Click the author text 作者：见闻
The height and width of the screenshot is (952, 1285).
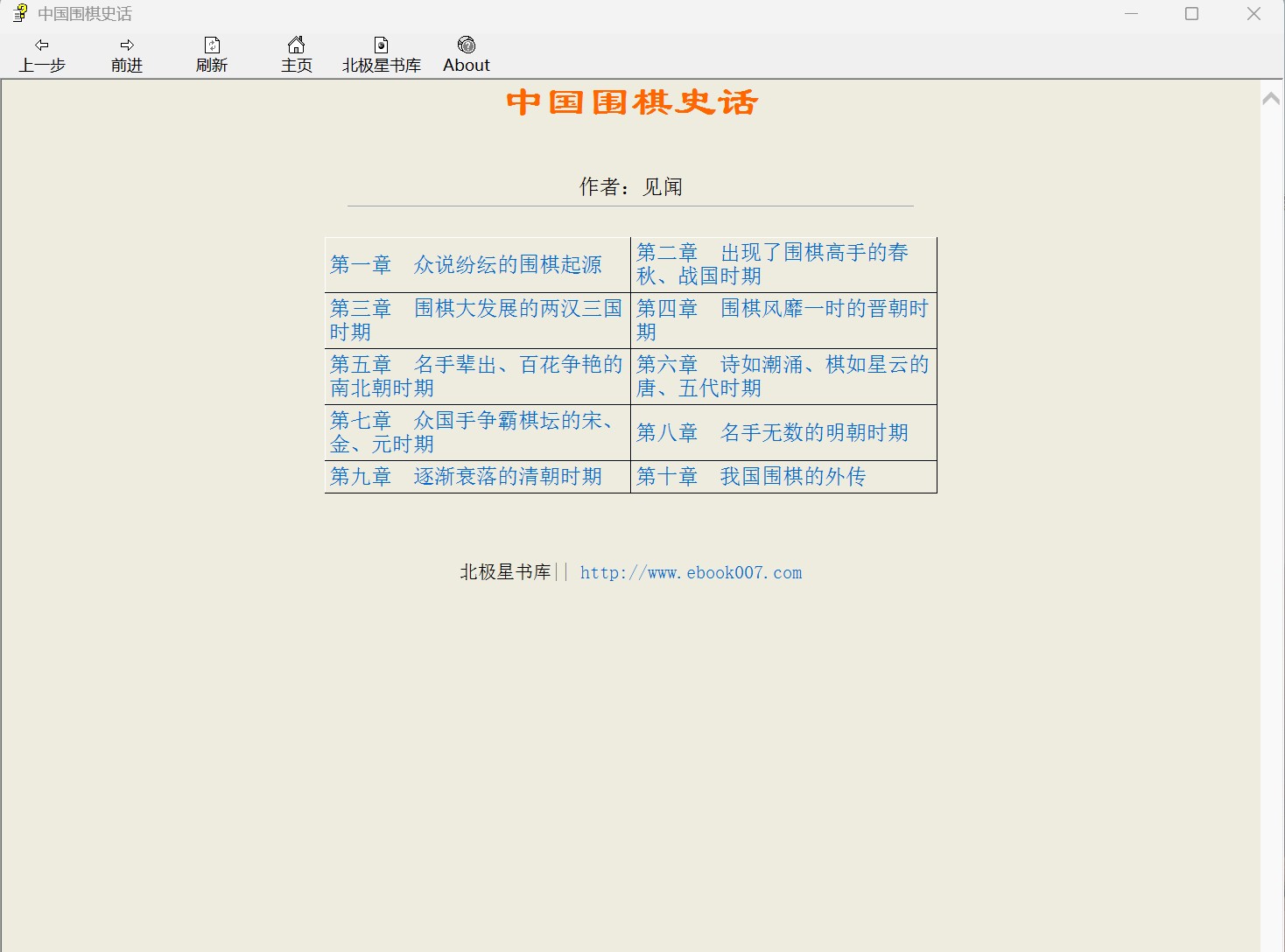coord(630,186)
